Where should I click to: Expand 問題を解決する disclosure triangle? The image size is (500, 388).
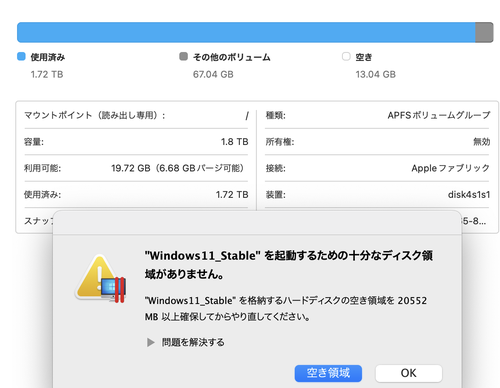pos(151,342)
